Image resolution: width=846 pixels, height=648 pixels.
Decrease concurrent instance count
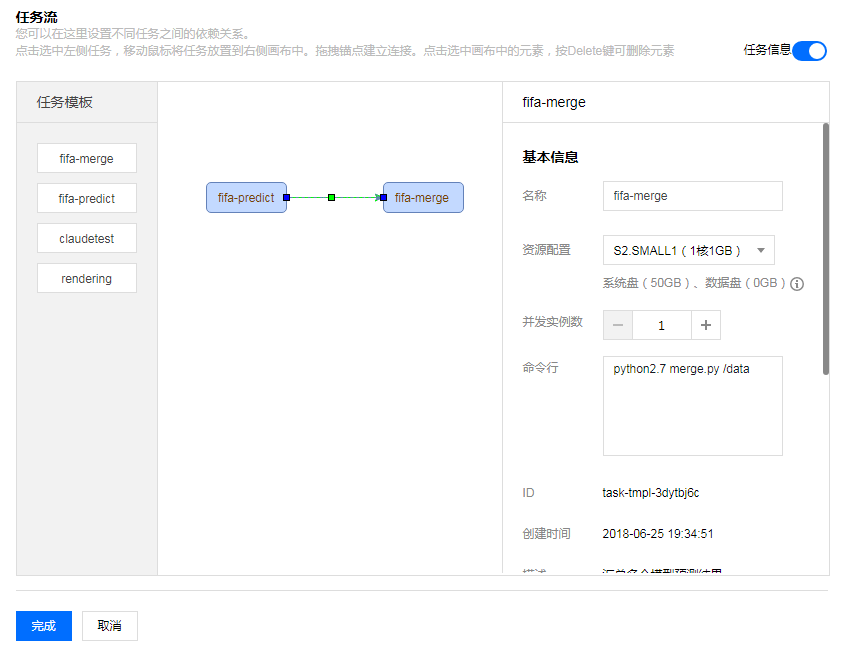point(618,325)
